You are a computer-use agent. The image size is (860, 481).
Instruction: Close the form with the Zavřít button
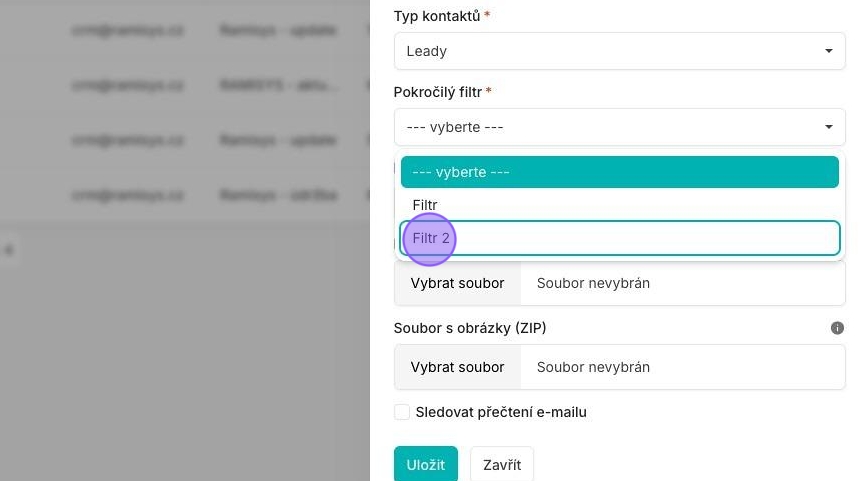click(502, 465)
